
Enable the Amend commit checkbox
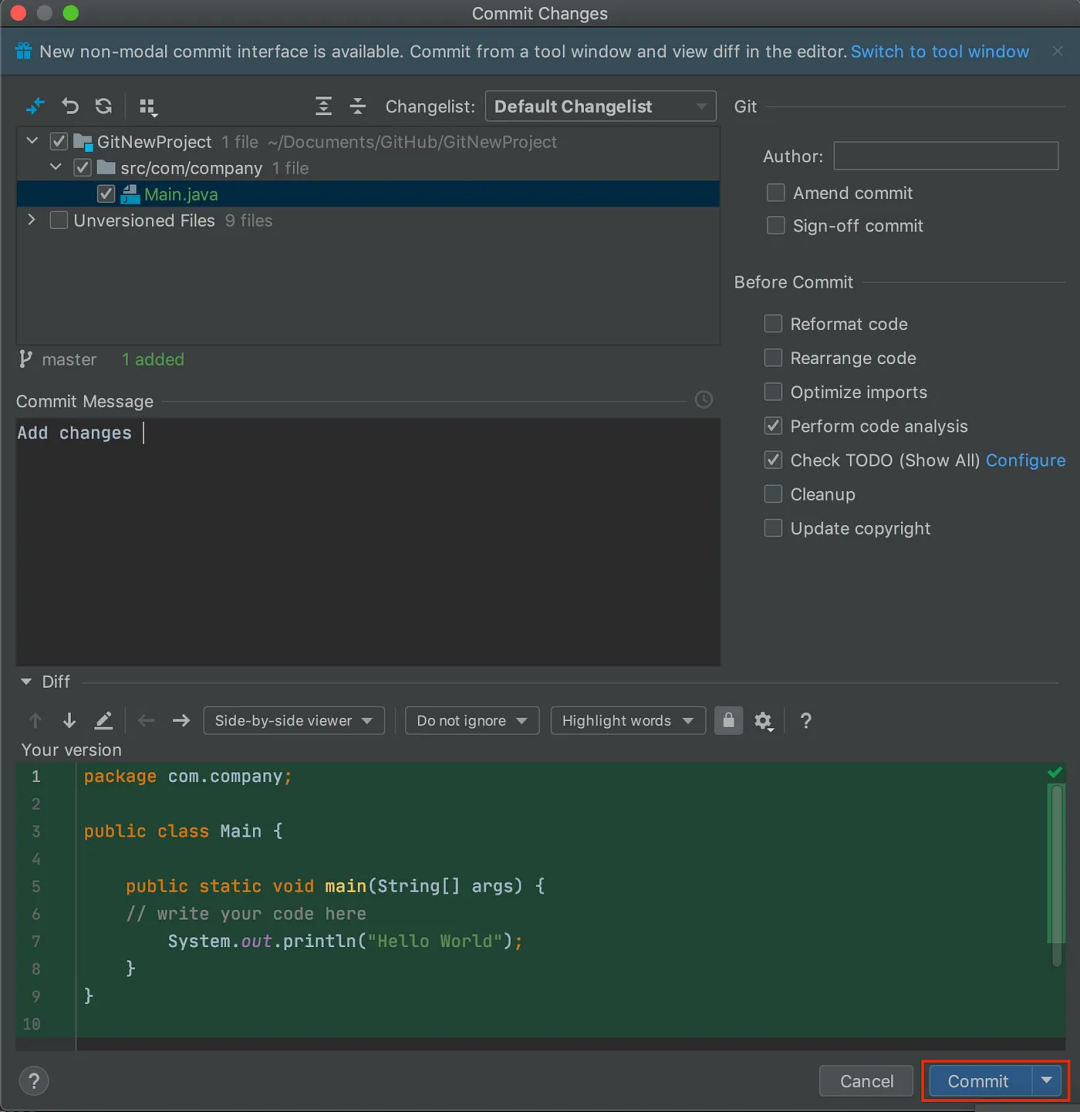tap(776, 193)
